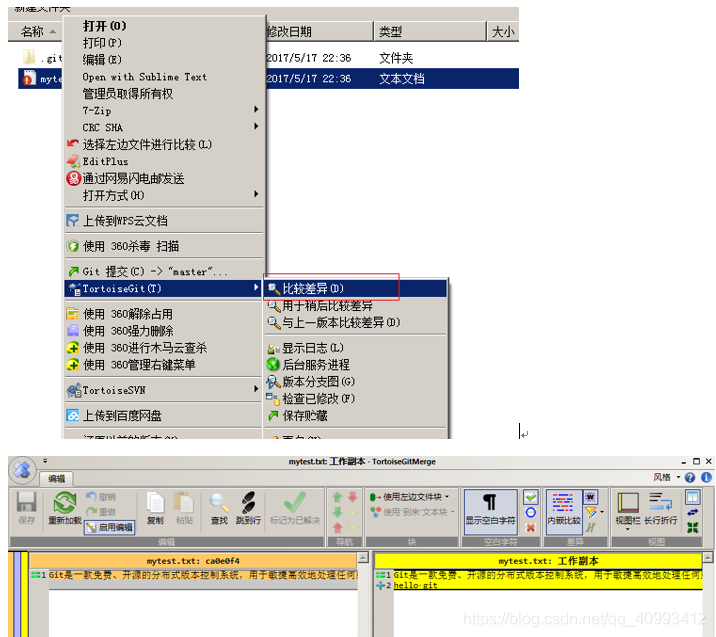Open Revision graph (版本分支图)
716x637 pixels.
point(356,382)
